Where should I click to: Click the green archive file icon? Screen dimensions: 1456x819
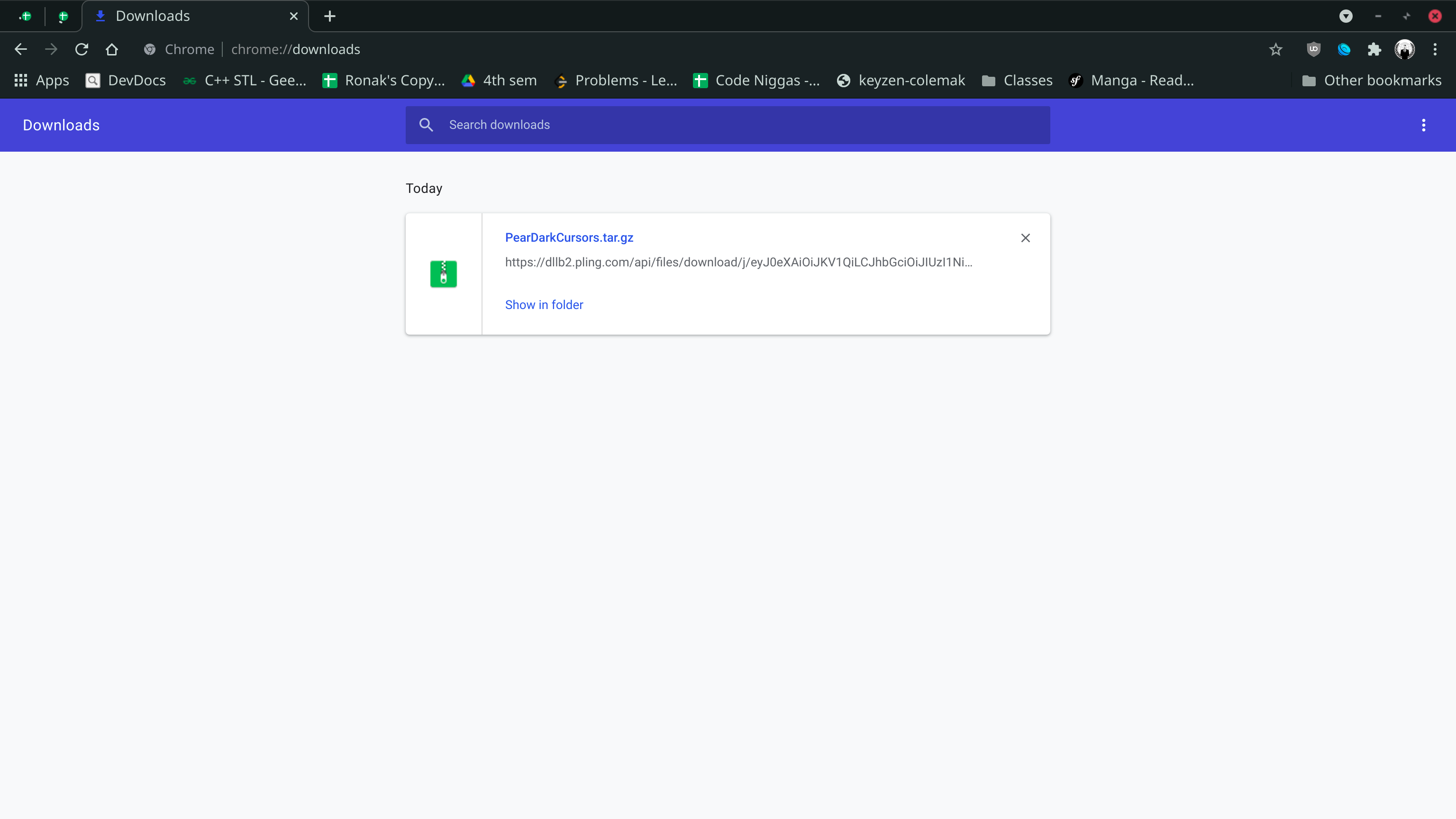tap(444, 274)
